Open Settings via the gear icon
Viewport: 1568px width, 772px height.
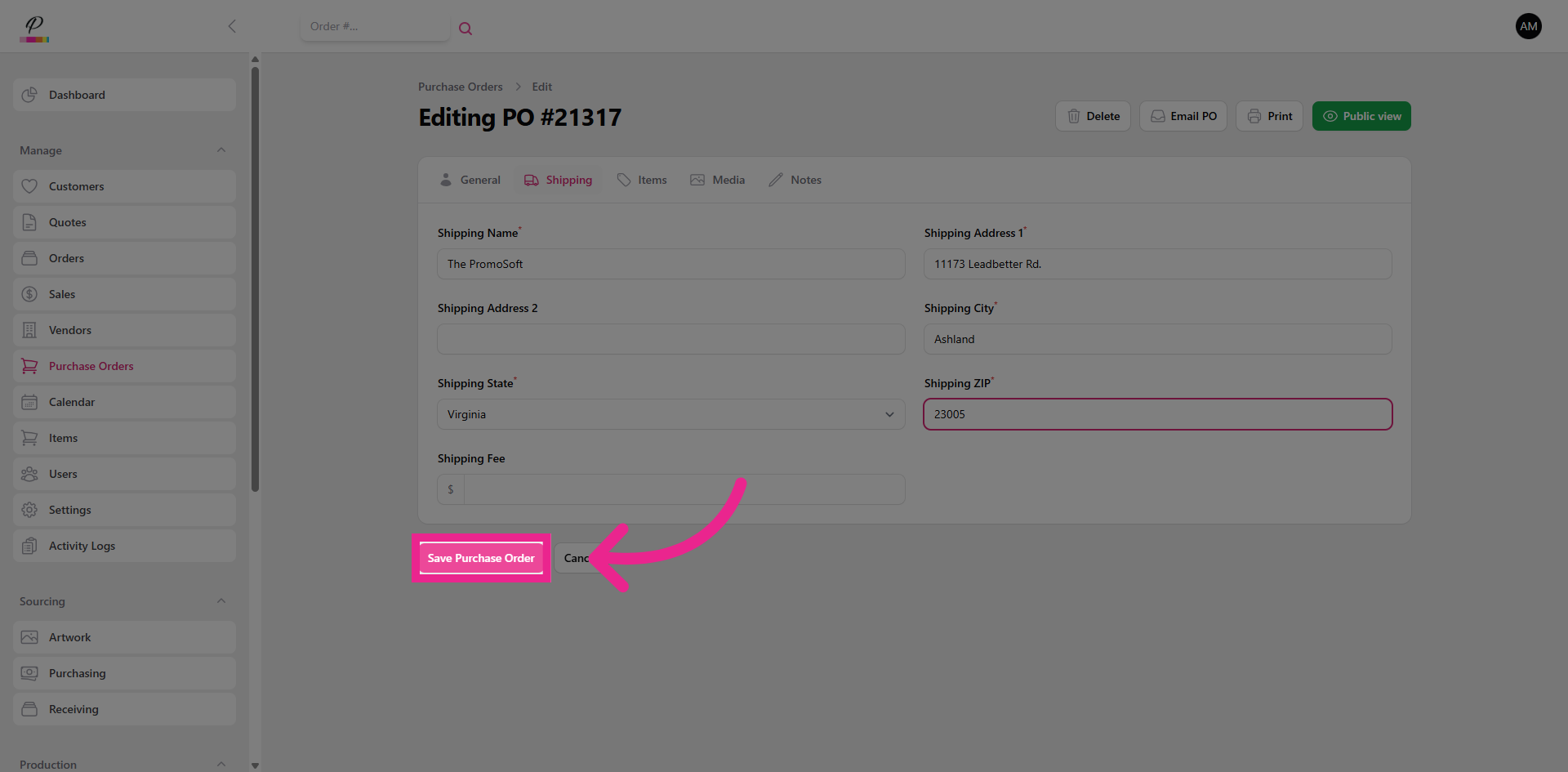[x=29, y=510]
